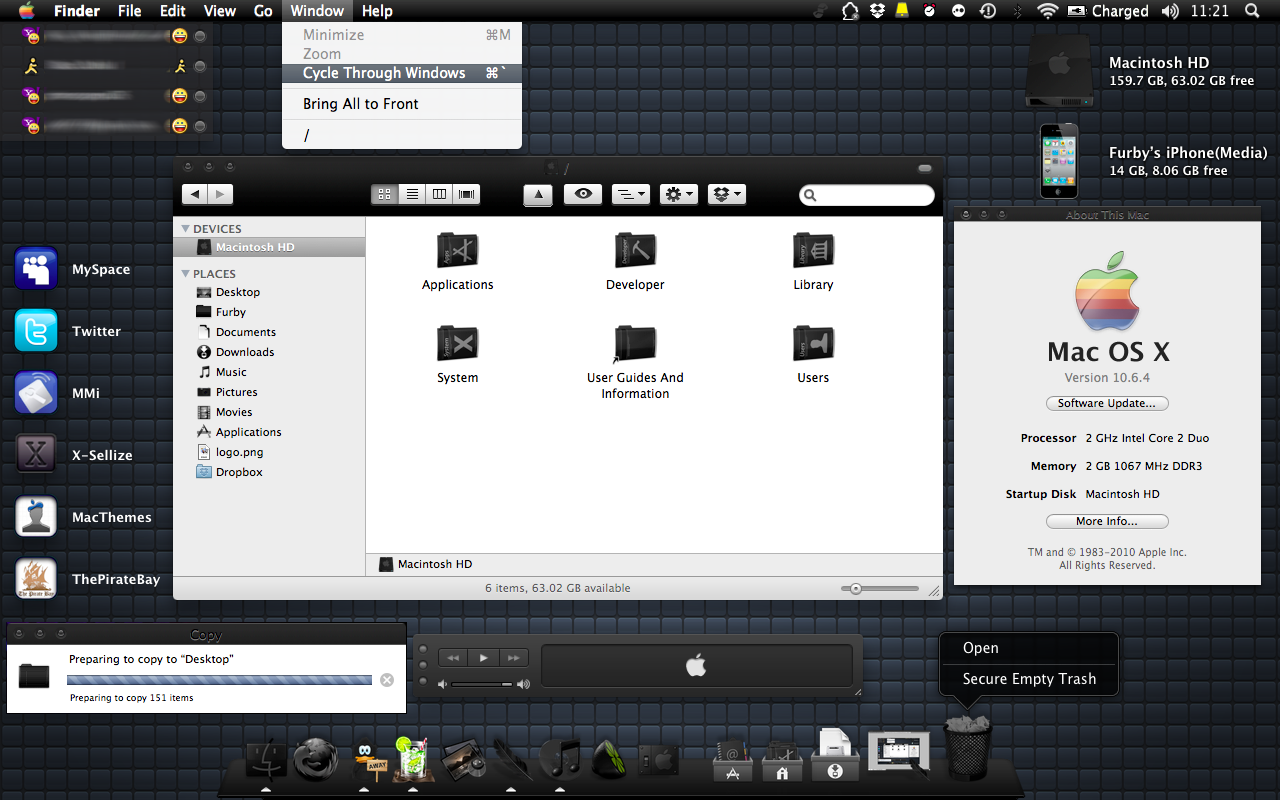
Task: Go back in the Finder window
Action: point(194,194)
